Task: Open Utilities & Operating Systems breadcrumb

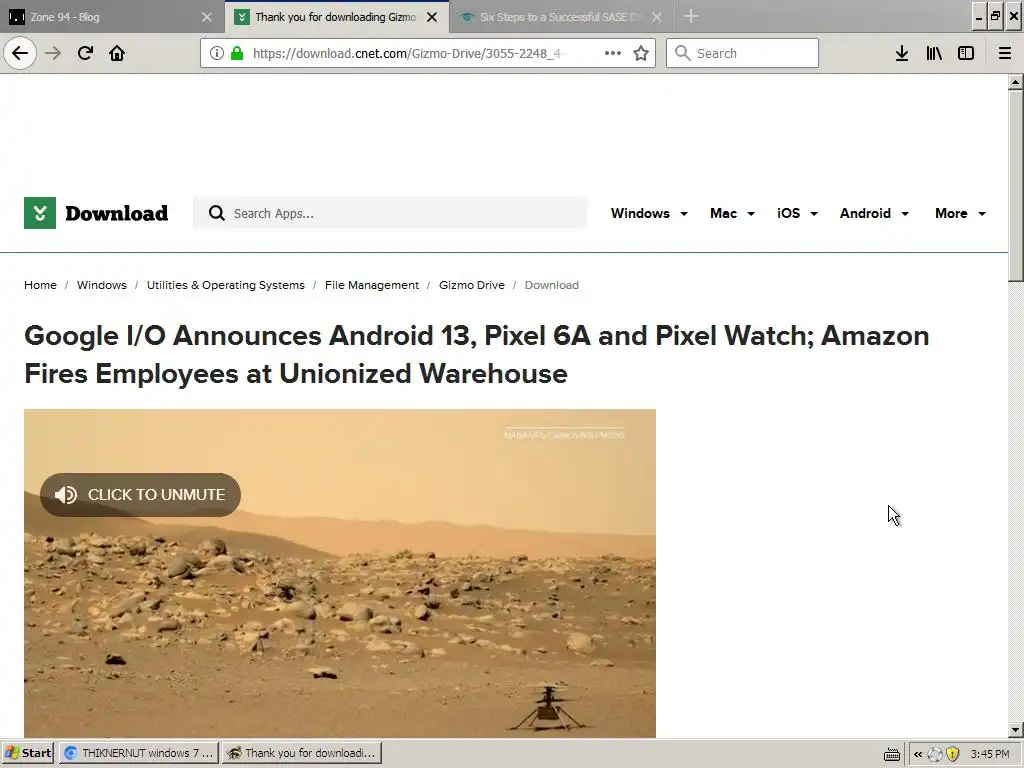Action: pyautogui.click(x=225, y=285)
